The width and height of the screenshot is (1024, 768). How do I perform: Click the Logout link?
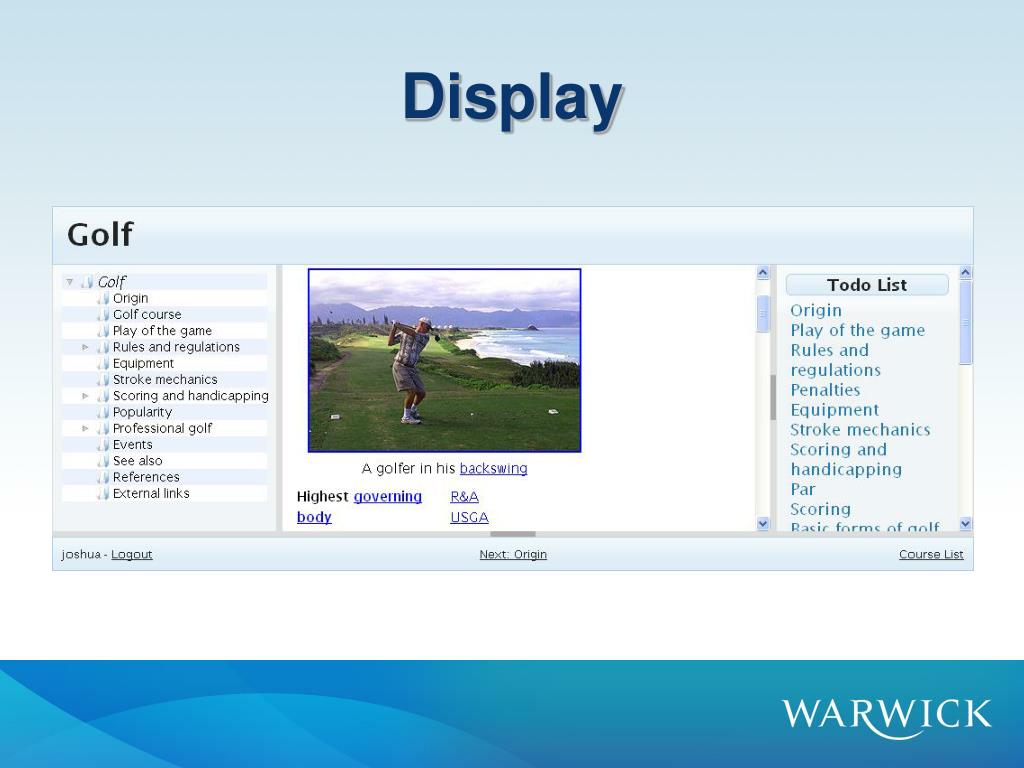tap(131, 554)
